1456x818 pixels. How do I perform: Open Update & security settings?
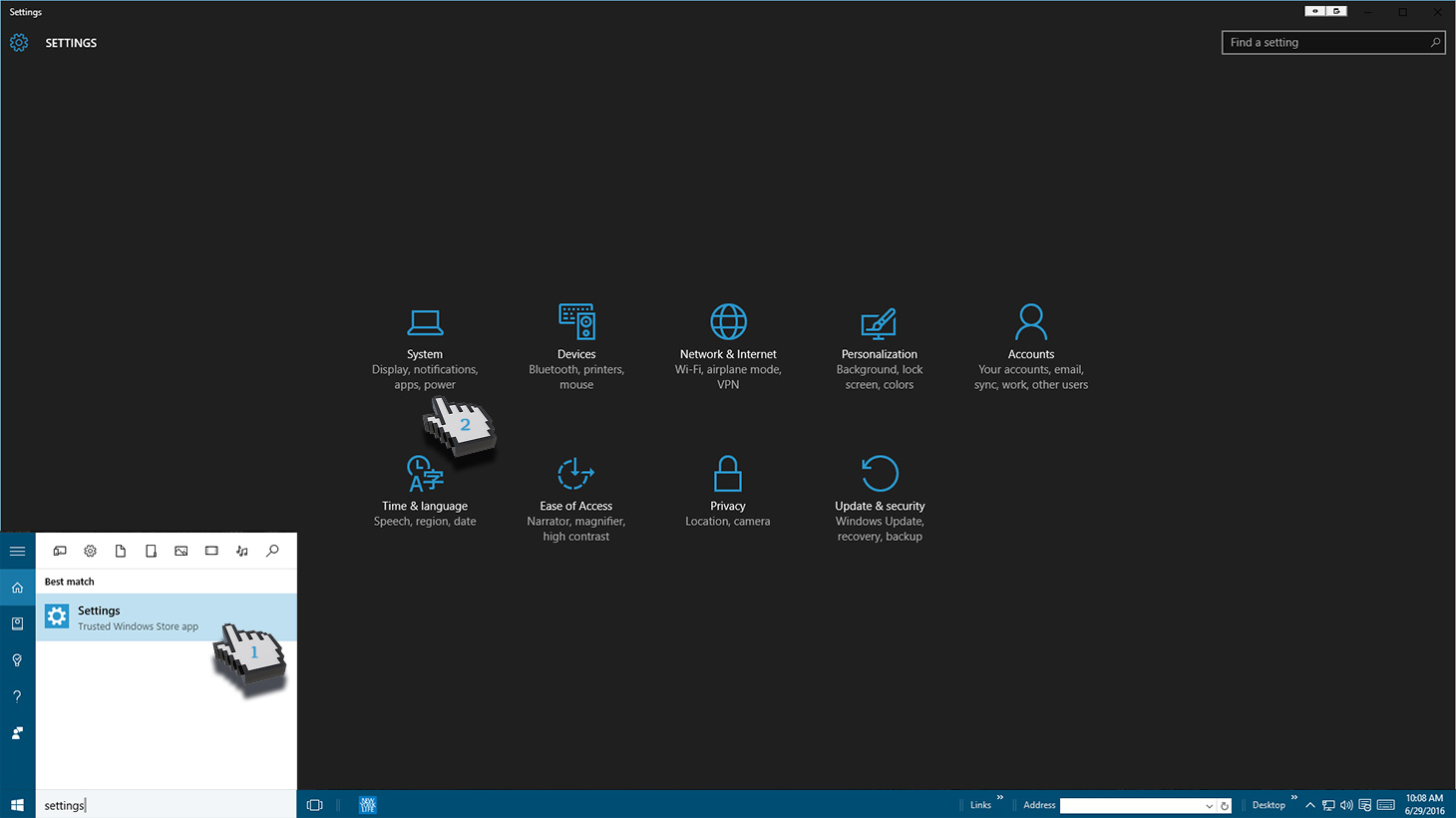click(879, 498)
